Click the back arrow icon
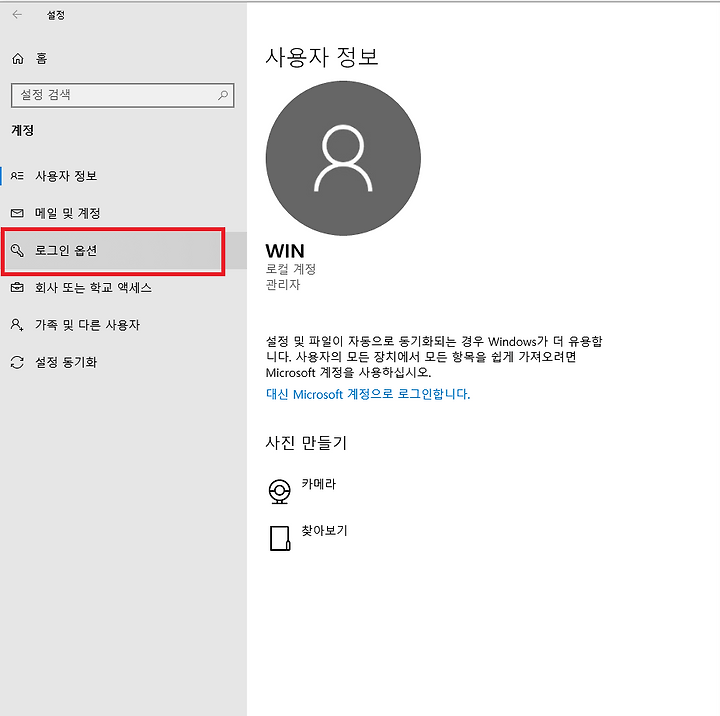The image size is (720, 716). point(17,15)
